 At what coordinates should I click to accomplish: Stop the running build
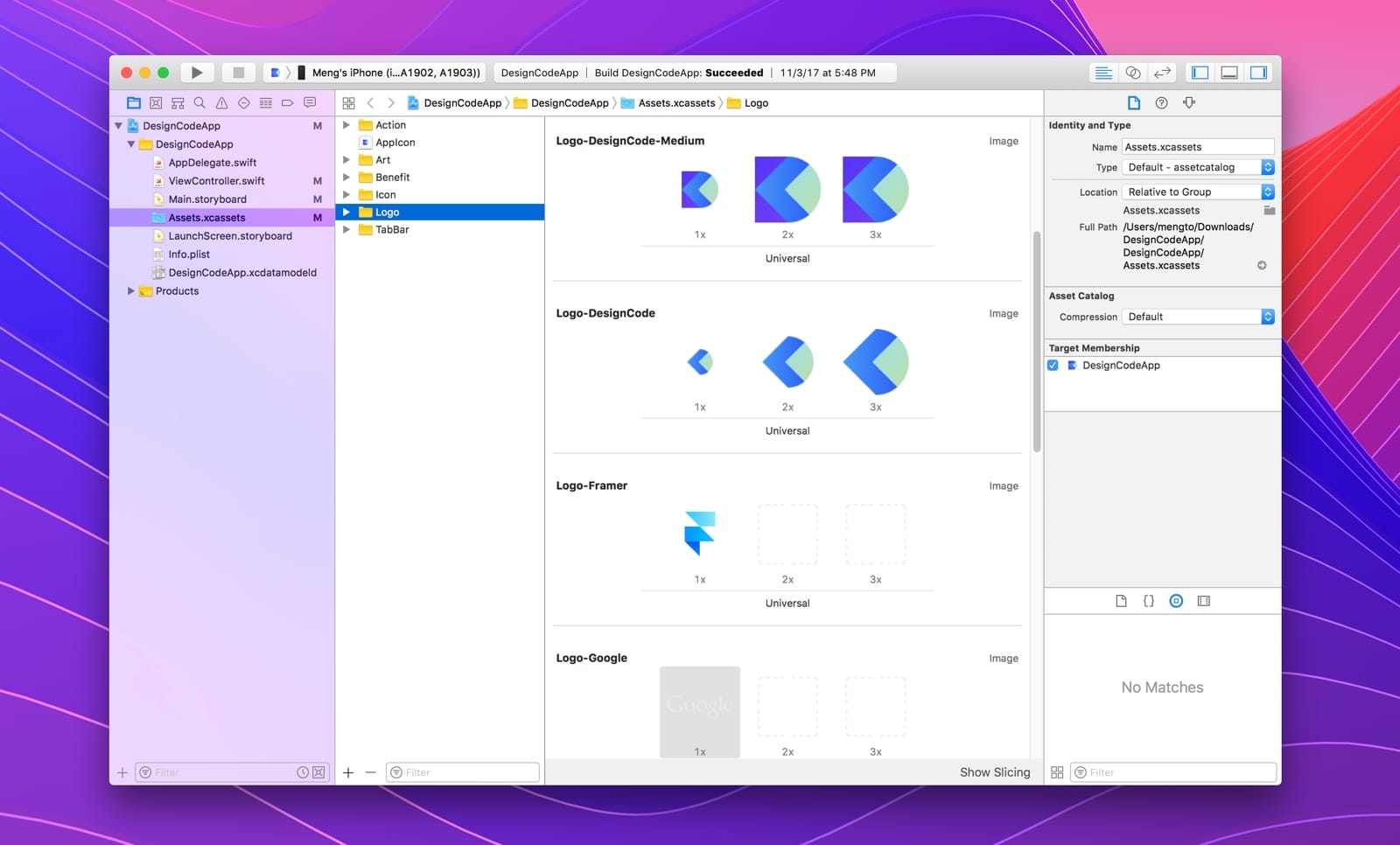(x=238, y=73)
